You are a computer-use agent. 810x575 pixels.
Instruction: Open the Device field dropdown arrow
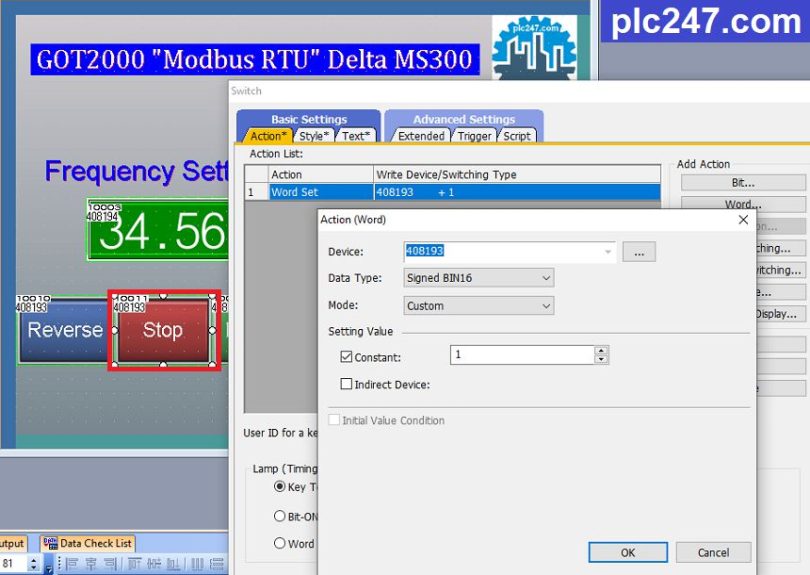click(608, 252)
